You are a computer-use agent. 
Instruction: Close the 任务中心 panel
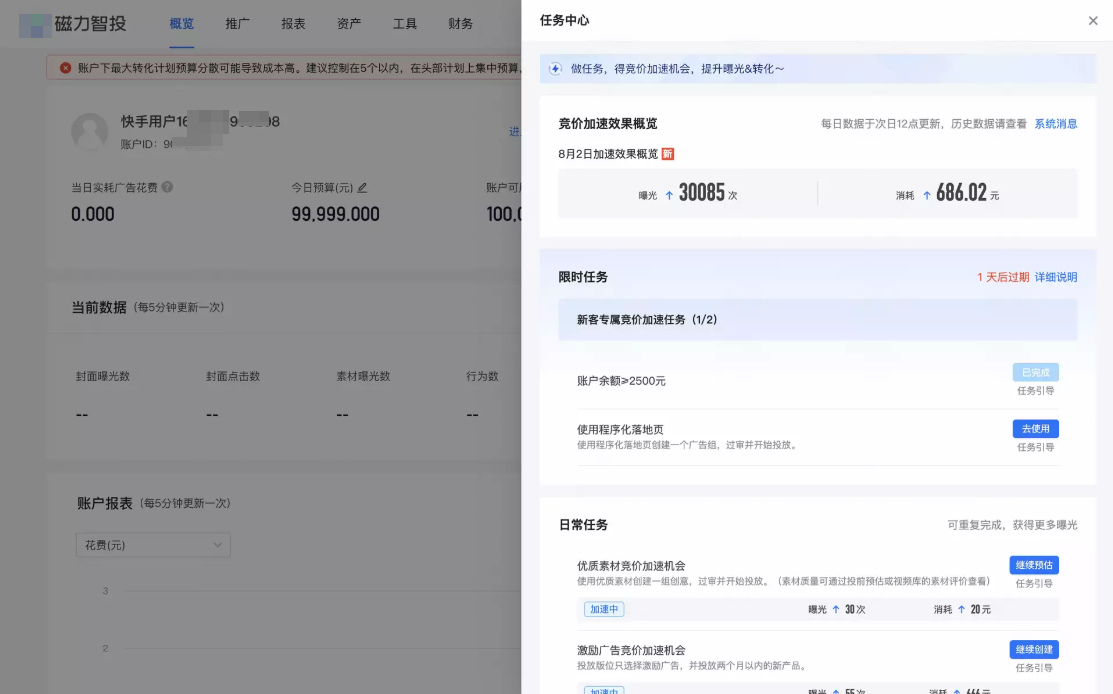1093,20
